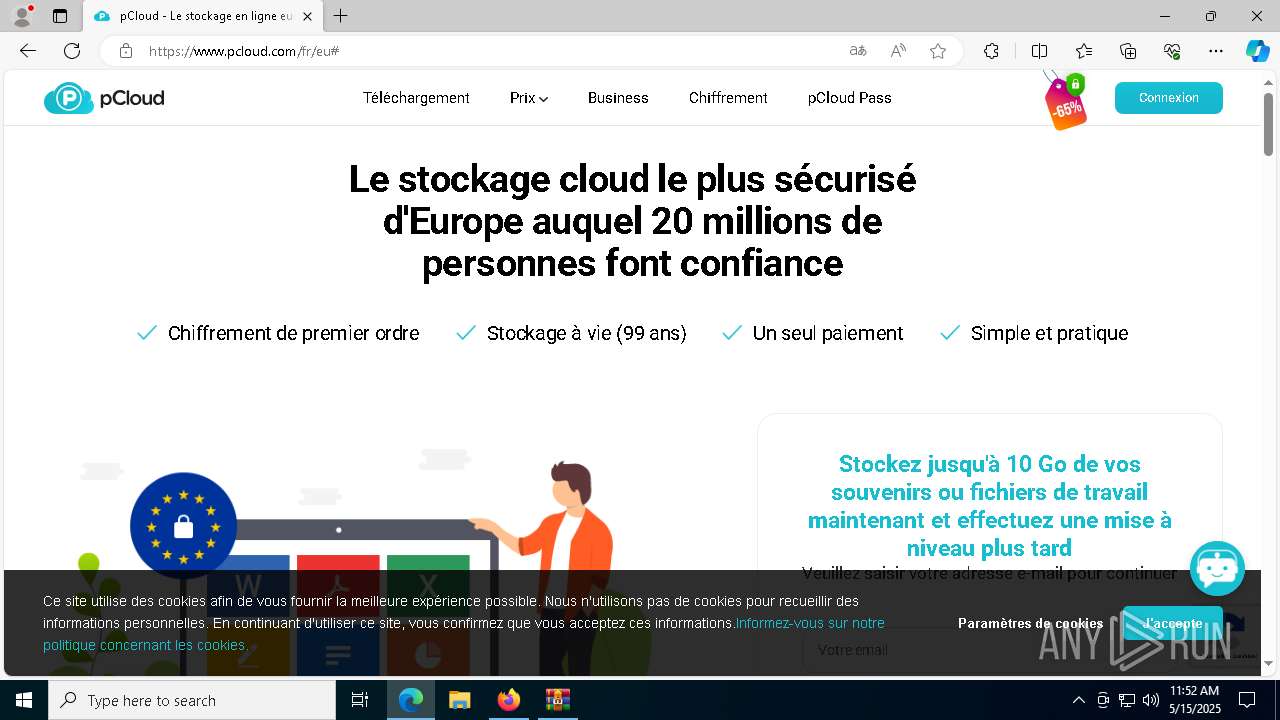Open the Favorites list
This screenshot has height=720, width=1280.
[x=1084, y=51]
